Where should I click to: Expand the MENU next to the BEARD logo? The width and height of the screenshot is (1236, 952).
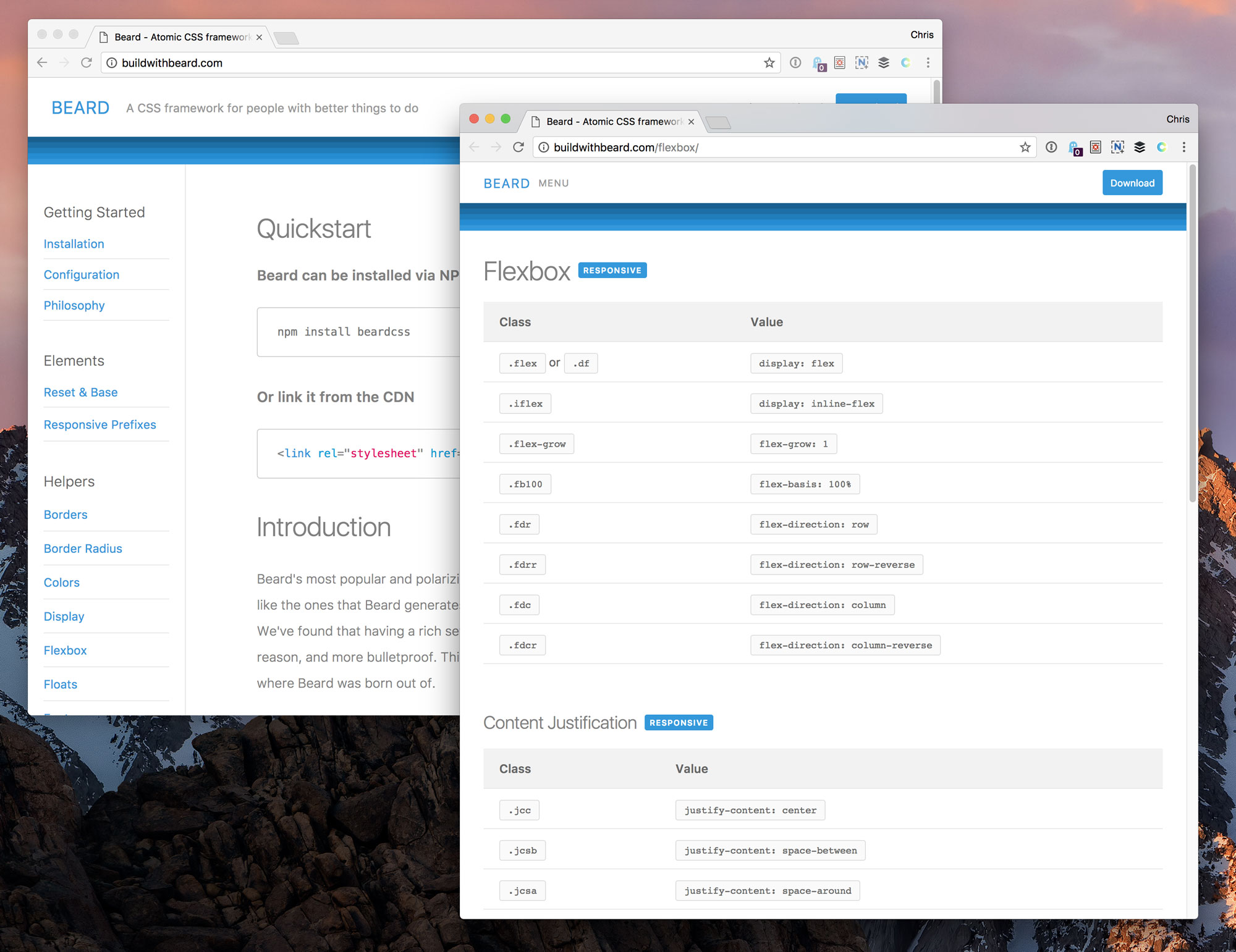(x=553, y=183)
